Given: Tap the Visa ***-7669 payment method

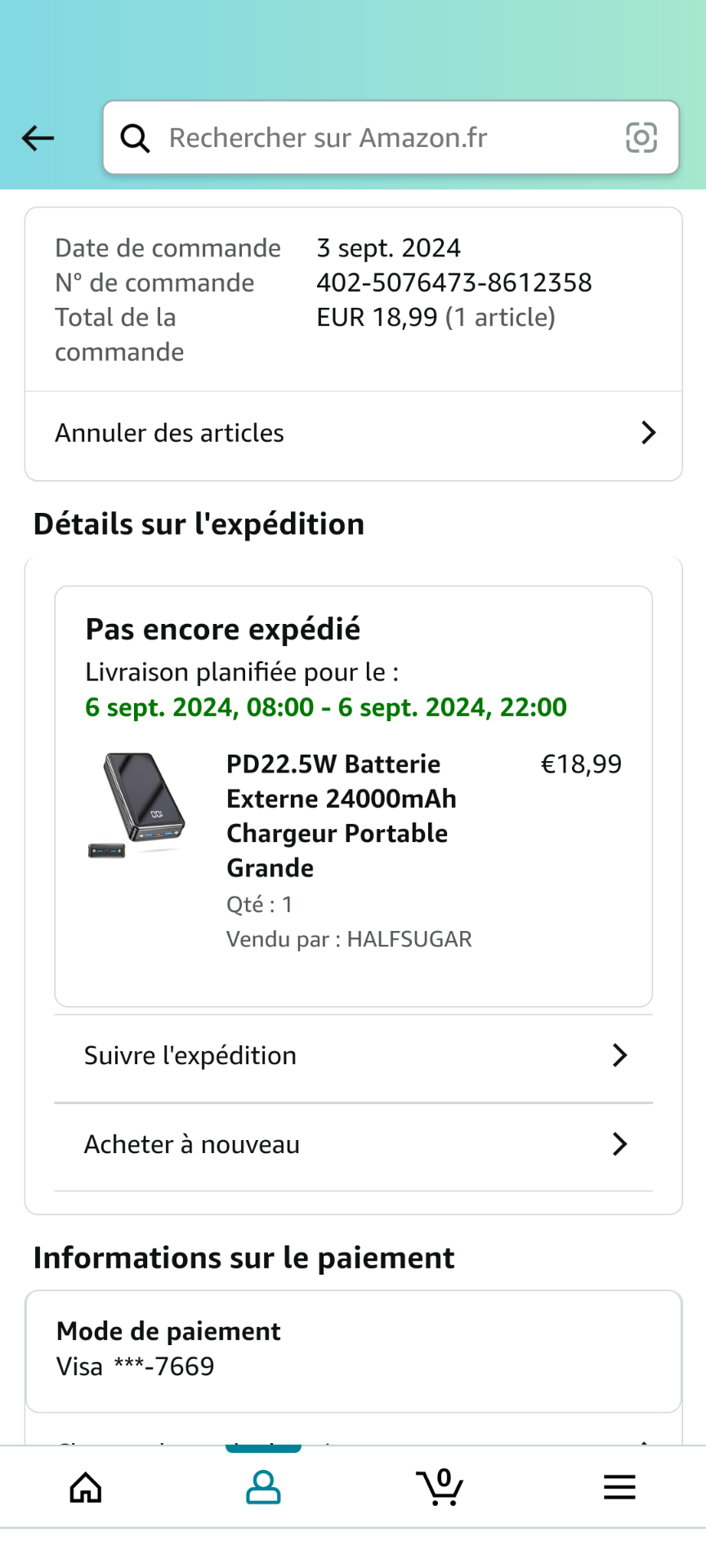Looking at the screenshot, I should pyautogui.click(x=136, y=1366).
